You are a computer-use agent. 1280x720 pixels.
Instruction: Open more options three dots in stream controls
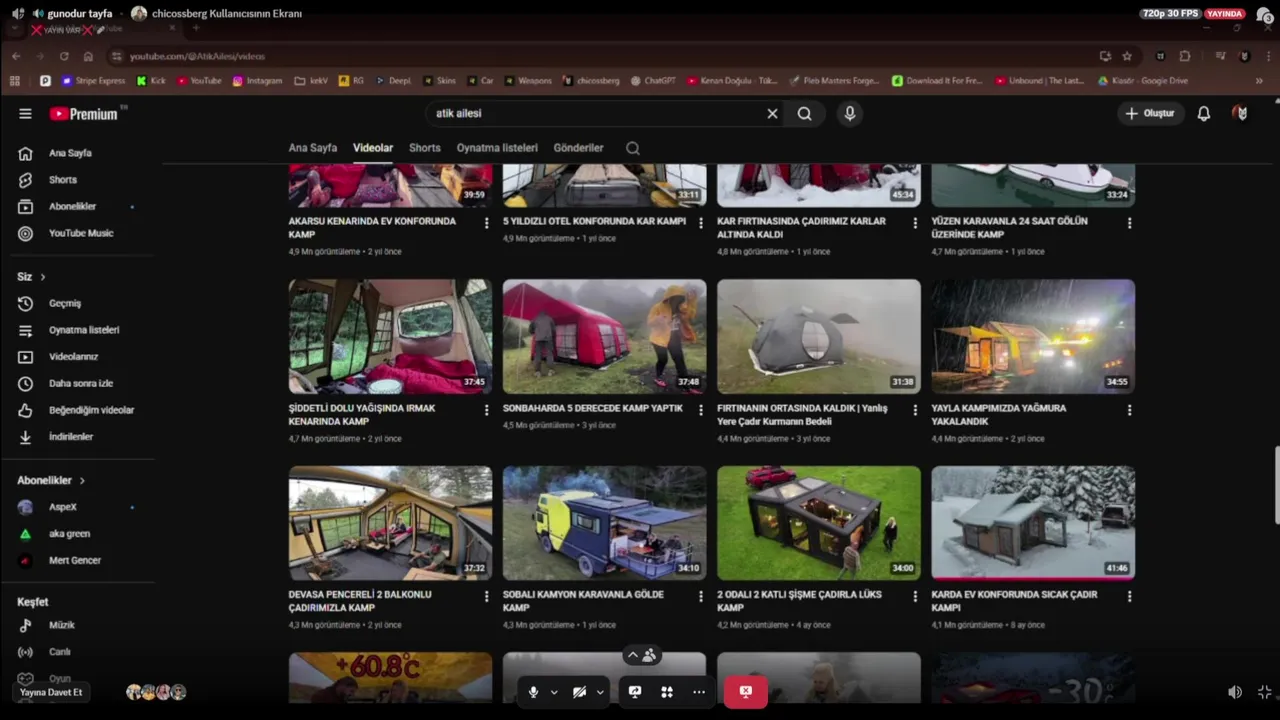[699, 692]
